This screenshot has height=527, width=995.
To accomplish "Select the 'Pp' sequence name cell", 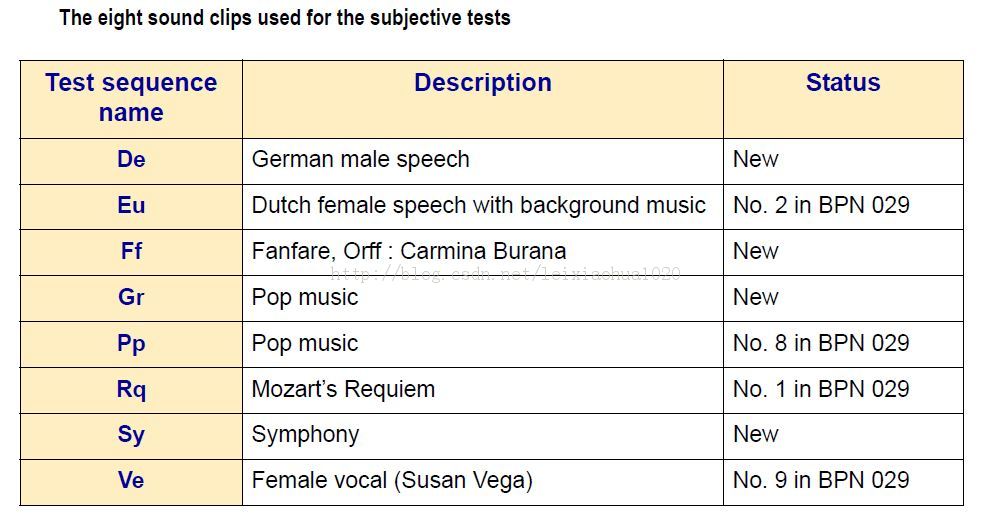I will tap(131, 343).
